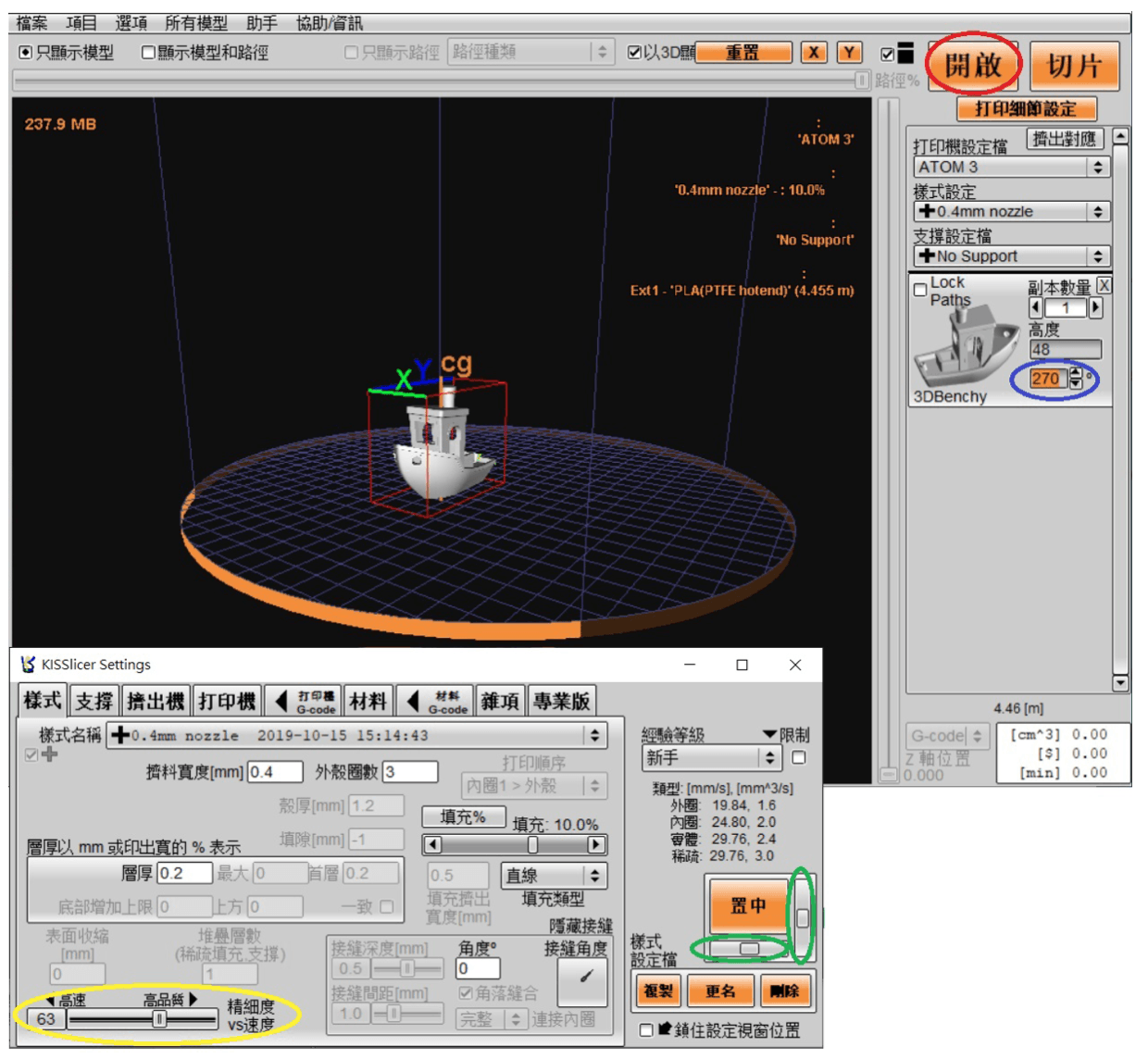This screenshot has width=1148, height=1059.
Task: Open the 打印順序 dropdown
Action: [534, 786]
